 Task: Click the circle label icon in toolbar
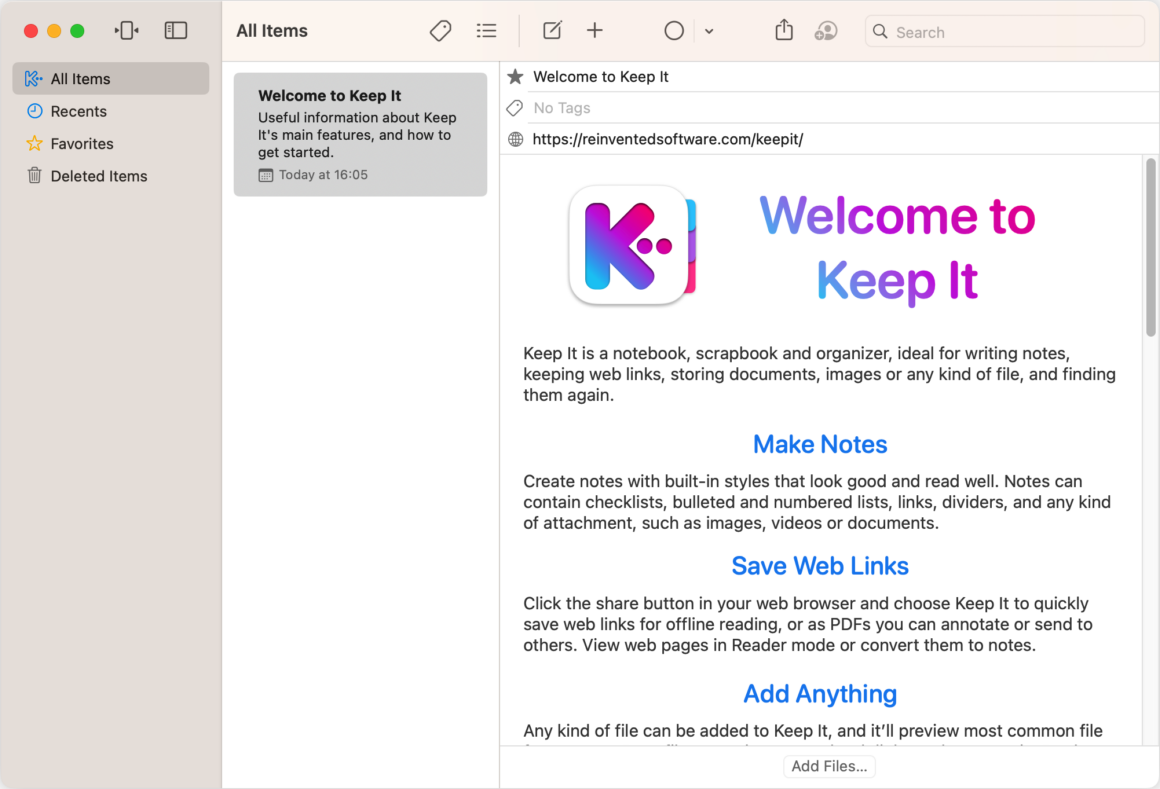click(x=674, y=31)
